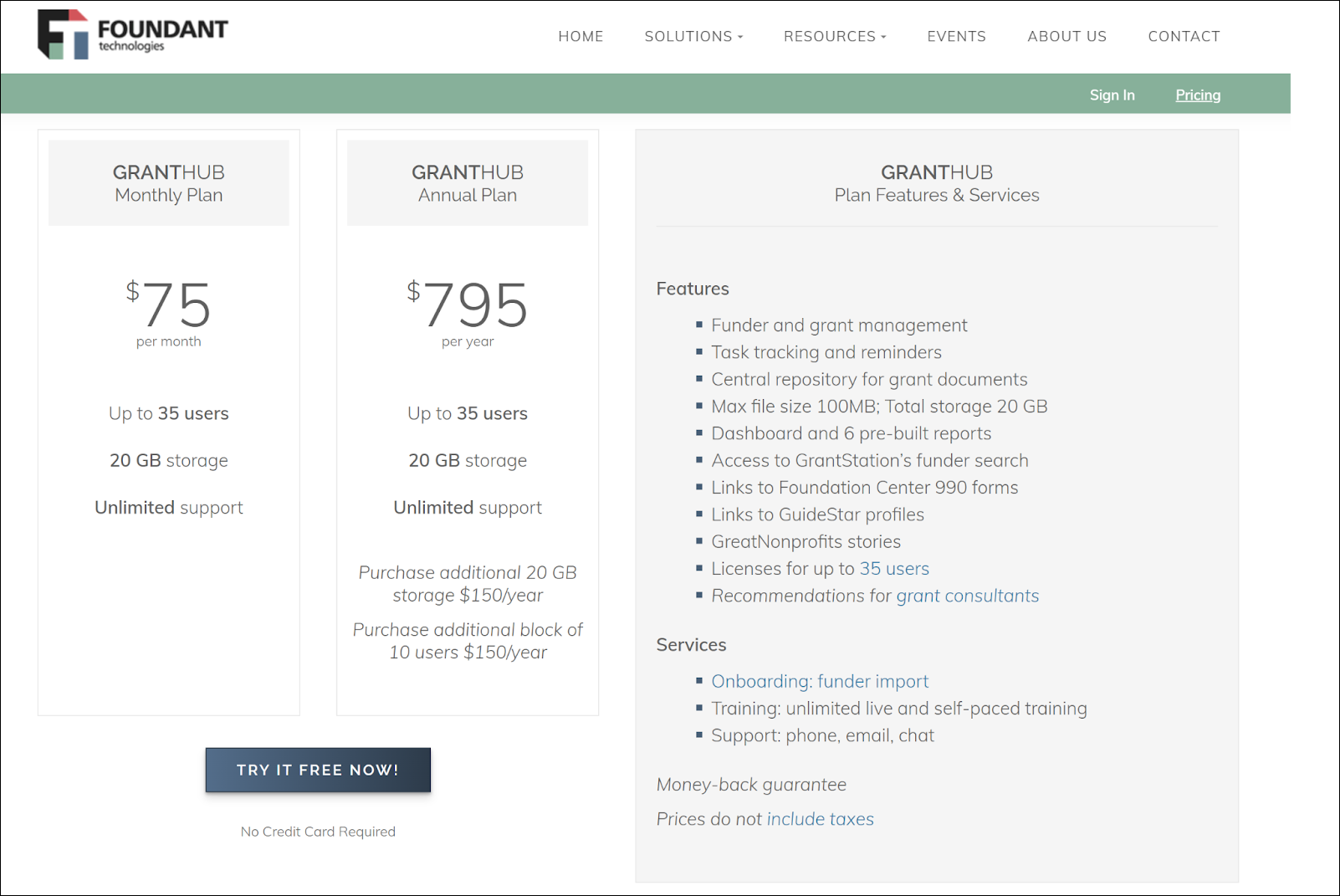Image resolution: width=1340 pixels, height=896 pixels.
Task: Navigate to the CONTACT page
Action: pos(1184,37)
